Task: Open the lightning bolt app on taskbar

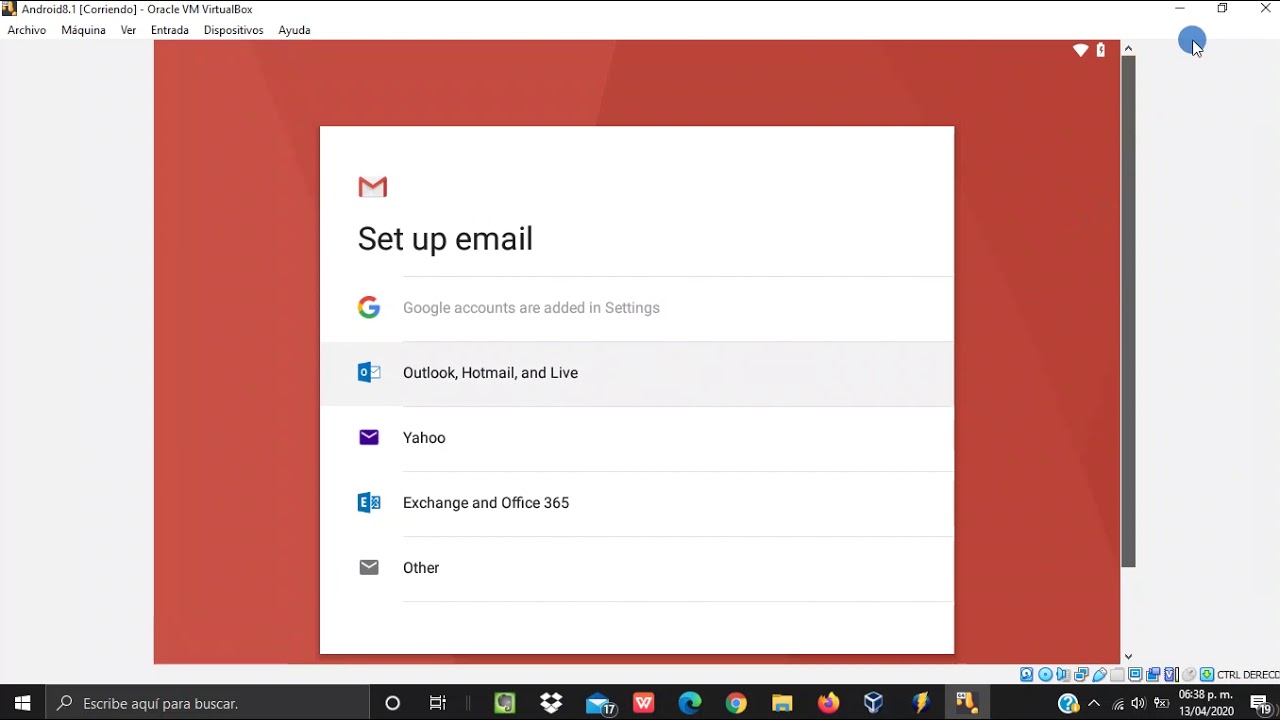Action: tap(920, 703)
